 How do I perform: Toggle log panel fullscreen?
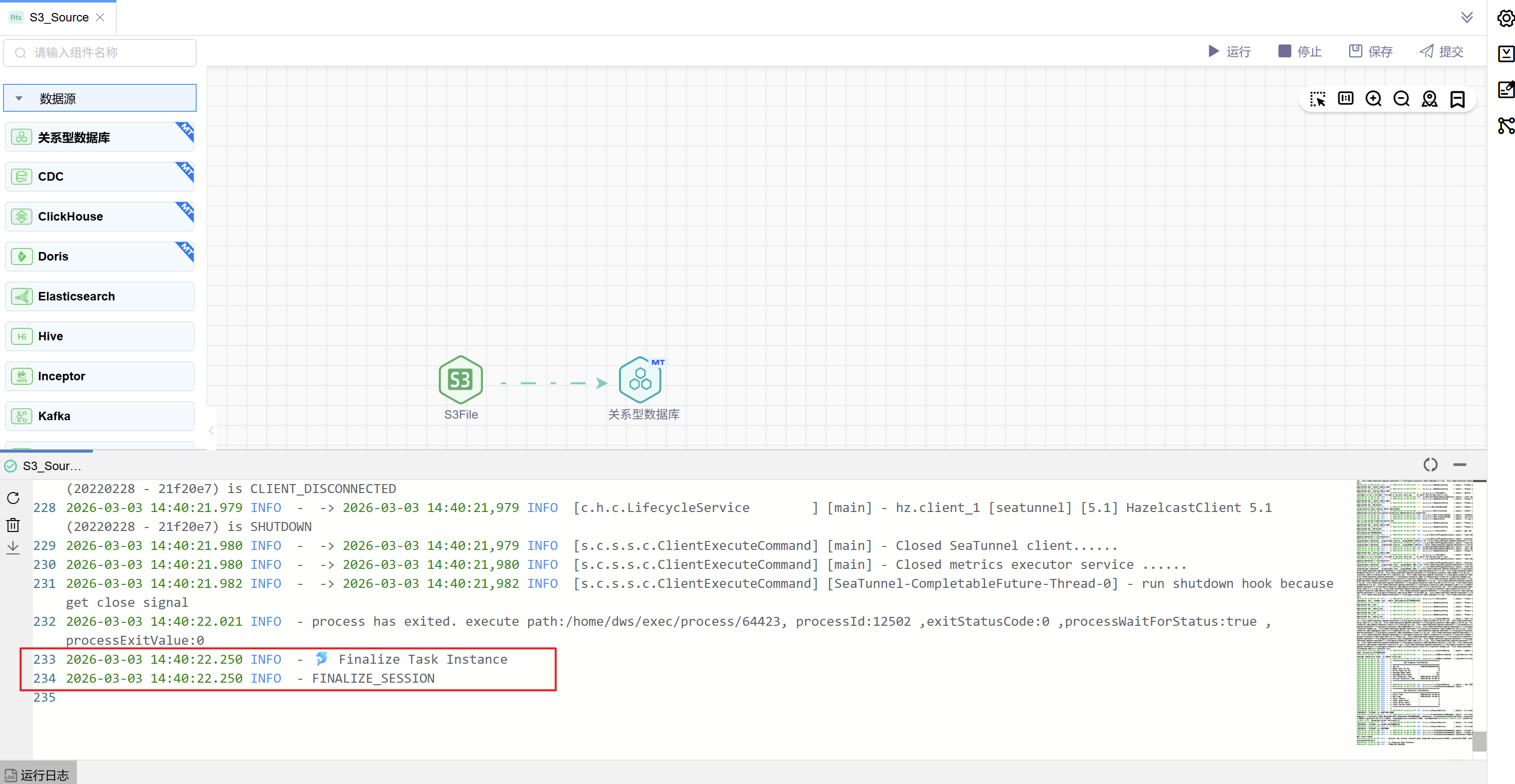pyautogui.click(x=1430, y=465)
